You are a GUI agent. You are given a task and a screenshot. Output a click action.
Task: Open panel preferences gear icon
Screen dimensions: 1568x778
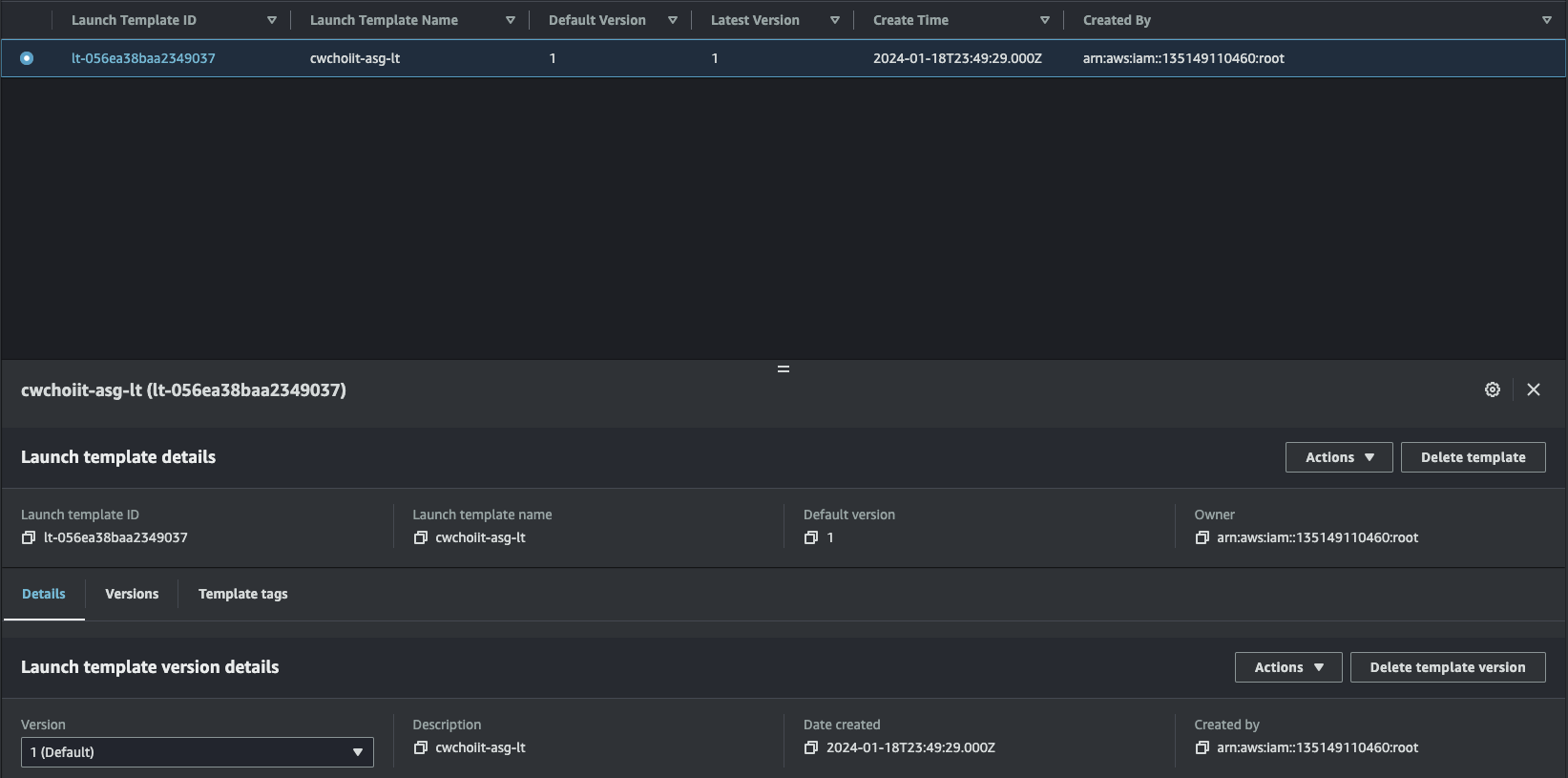pos(1493,389)
